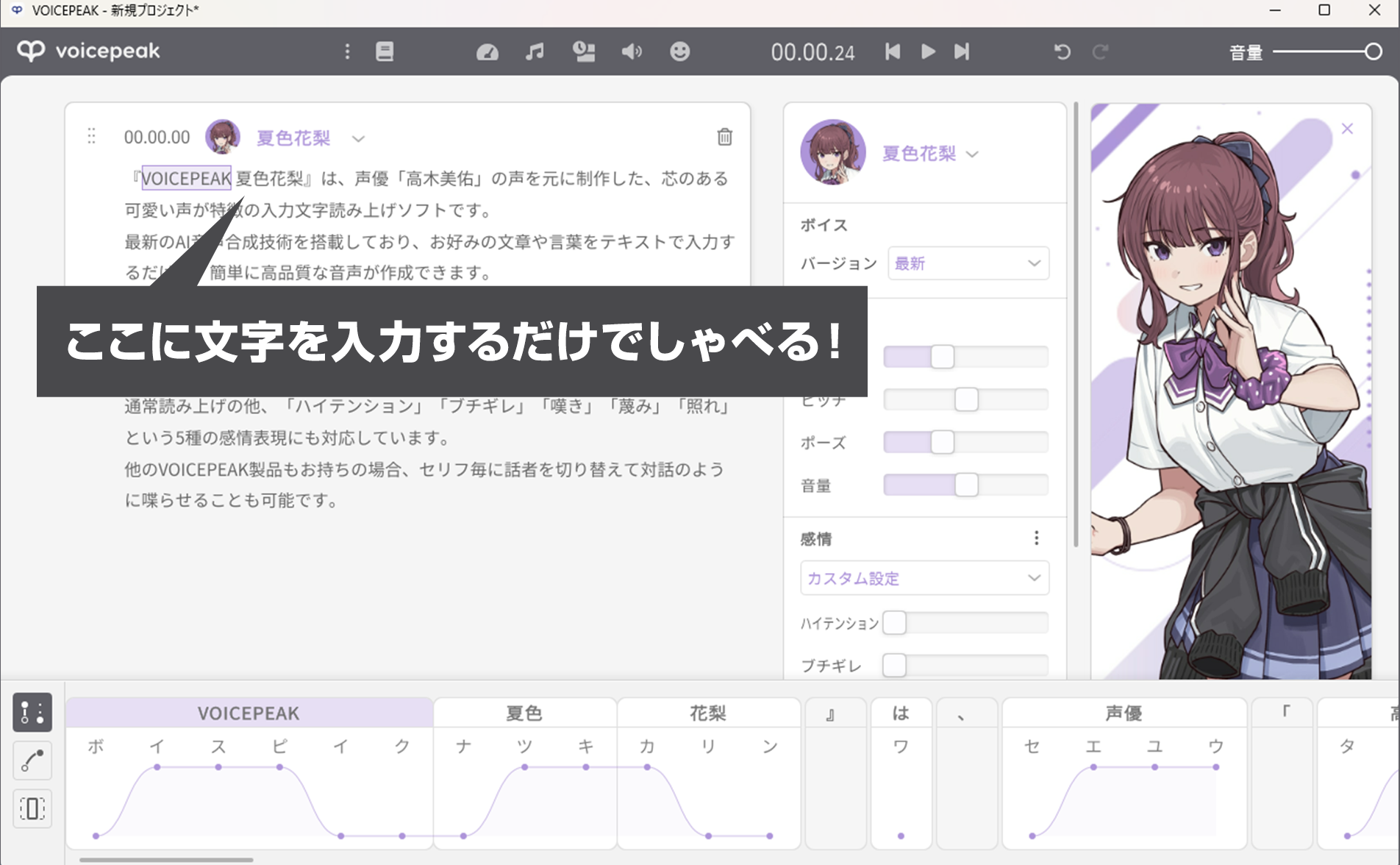This screenshot has height=865, width=1400.
Task: Click the ス accent point in VOICEPEAK
Action: coord(218,767)
